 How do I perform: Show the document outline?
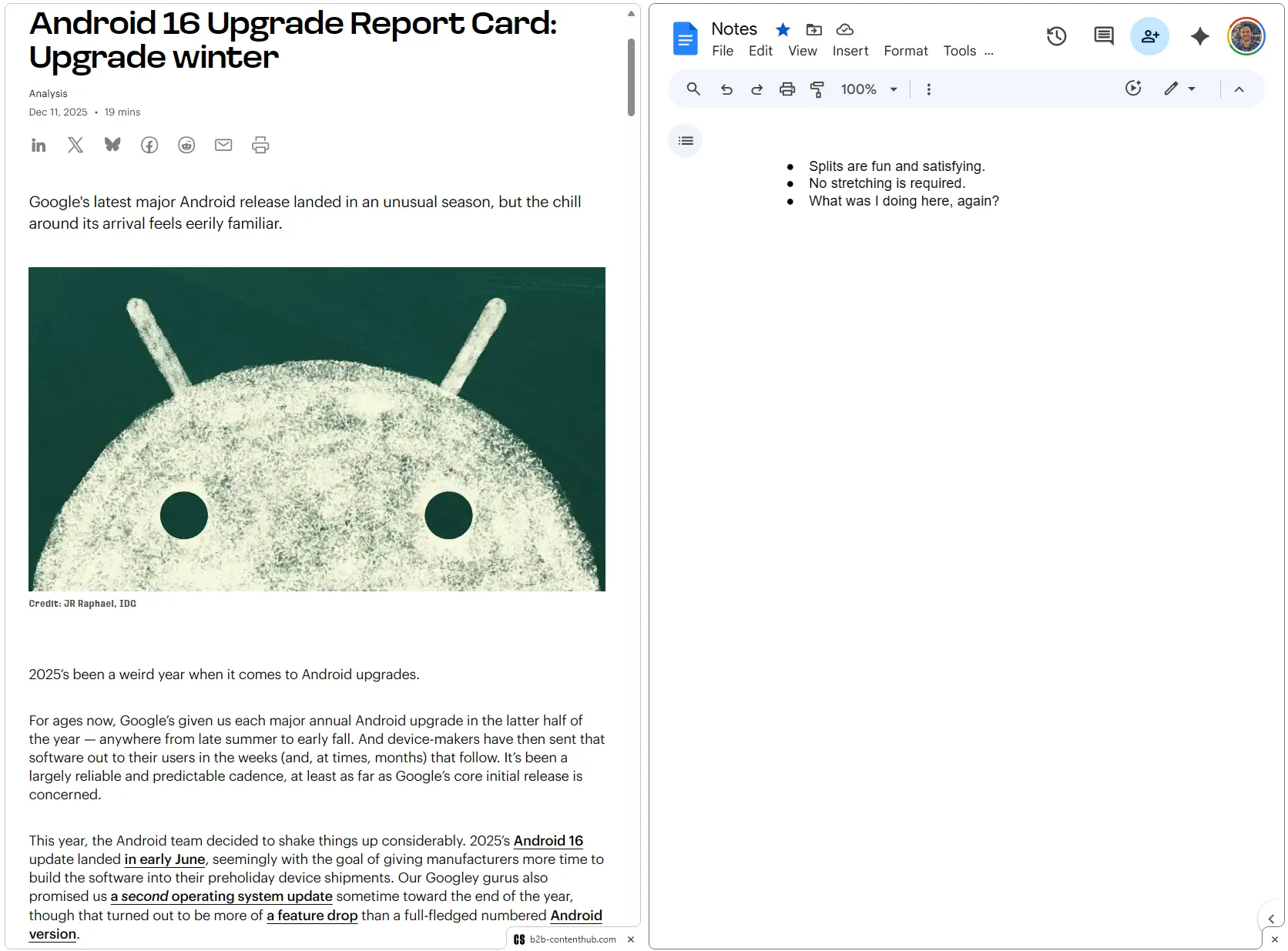click(x=685, y=140)
